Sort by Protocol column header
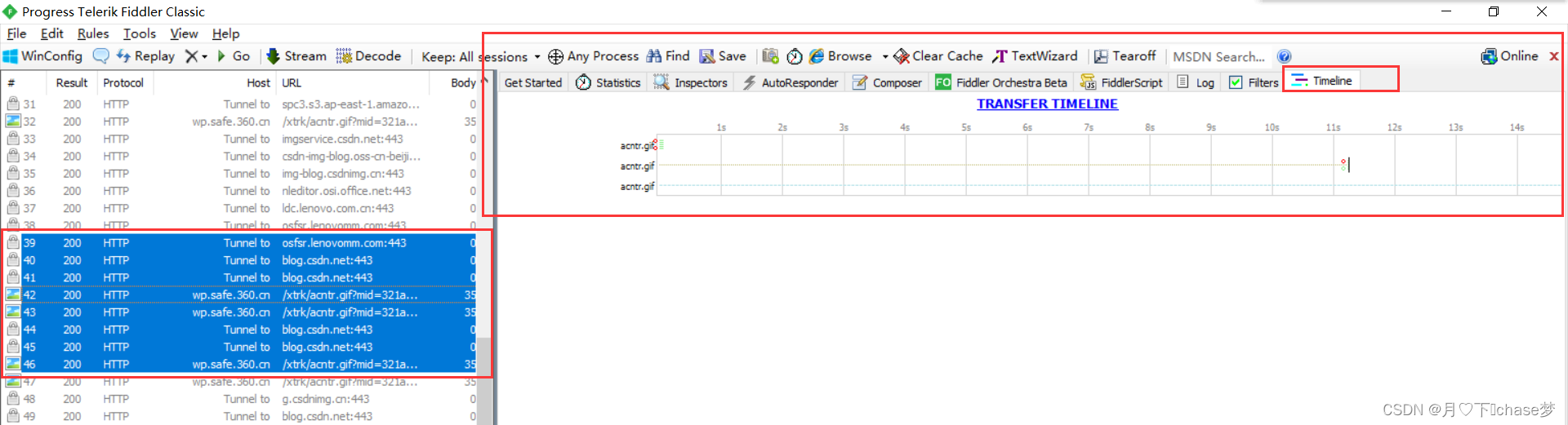 [x=123, y=82]
